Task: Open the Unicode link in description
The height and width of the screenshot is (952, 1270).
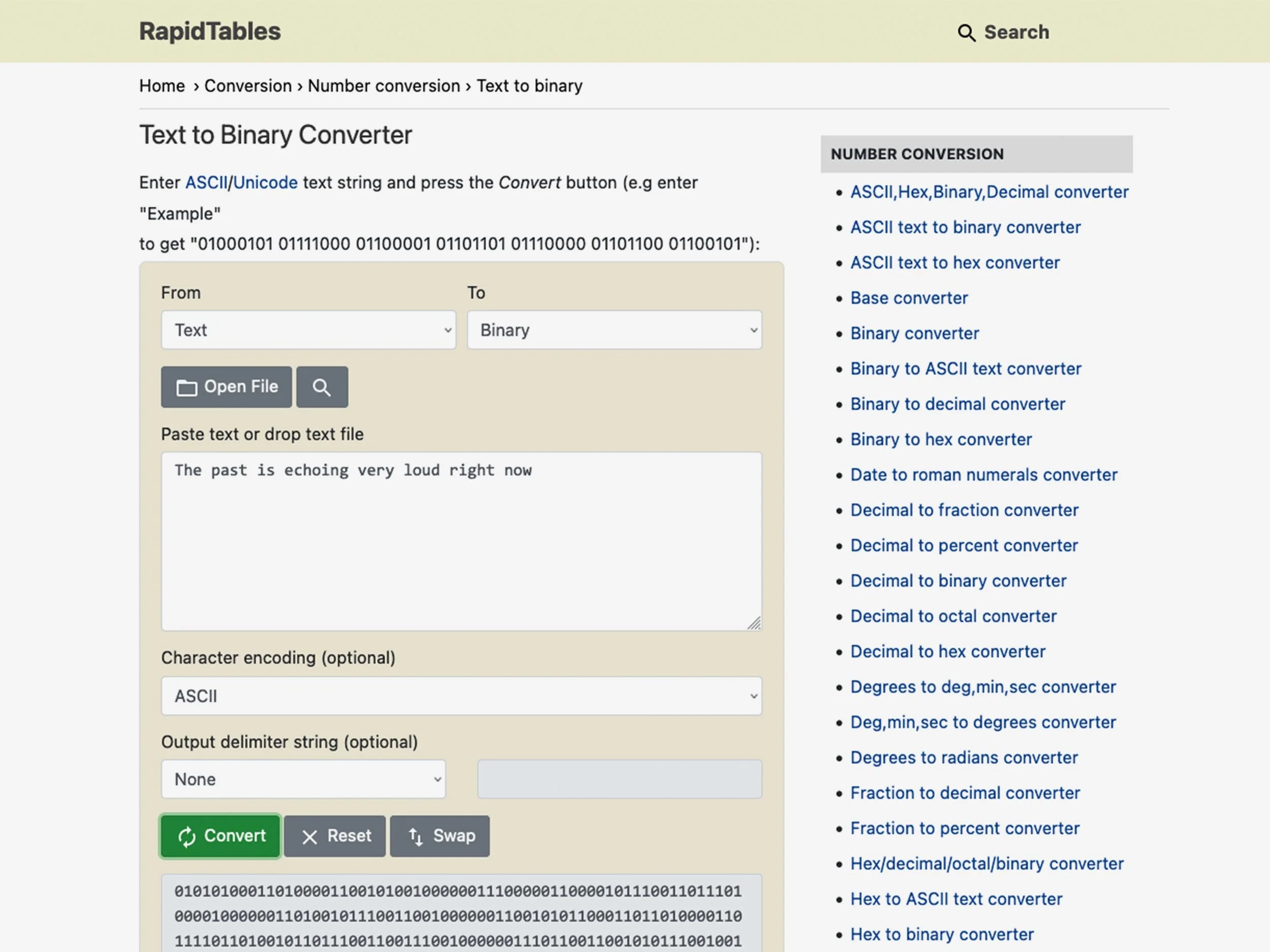Action: (x=265, y=182)
